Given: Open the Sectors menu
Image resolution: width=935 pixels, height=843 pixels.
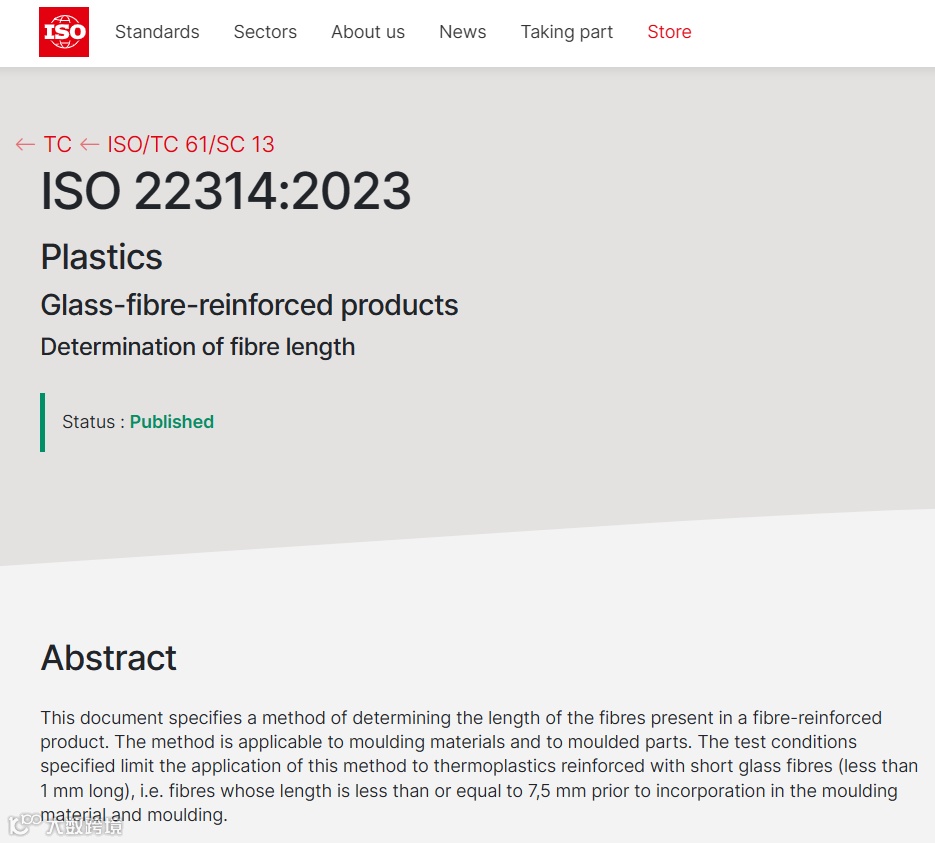Looking at the screenshot, I should [x=265, y=32].
